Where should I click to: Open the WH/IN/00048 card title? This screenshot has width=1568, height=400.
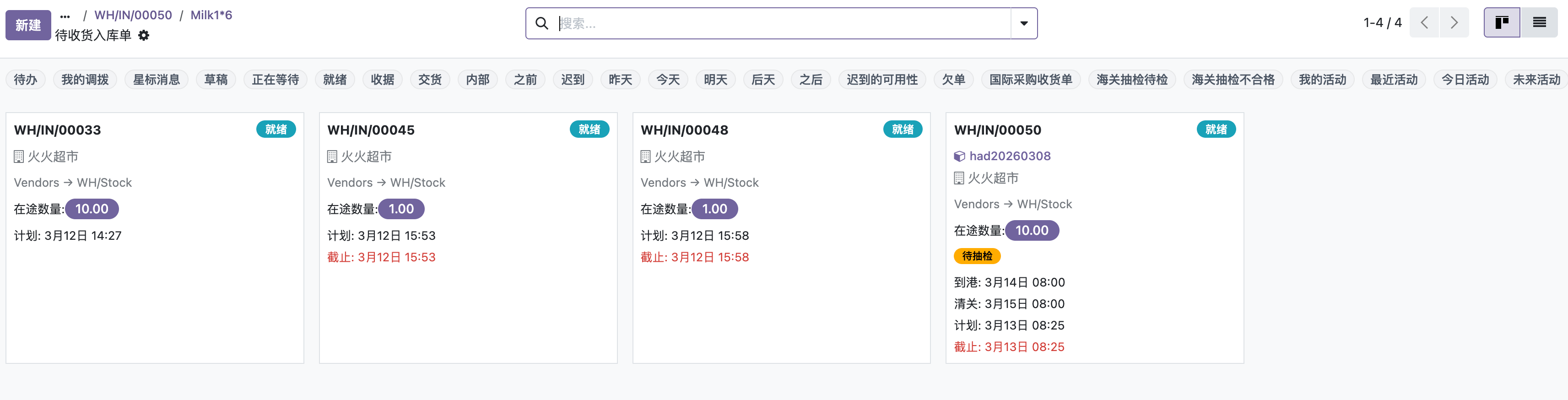tap(685, 130)
